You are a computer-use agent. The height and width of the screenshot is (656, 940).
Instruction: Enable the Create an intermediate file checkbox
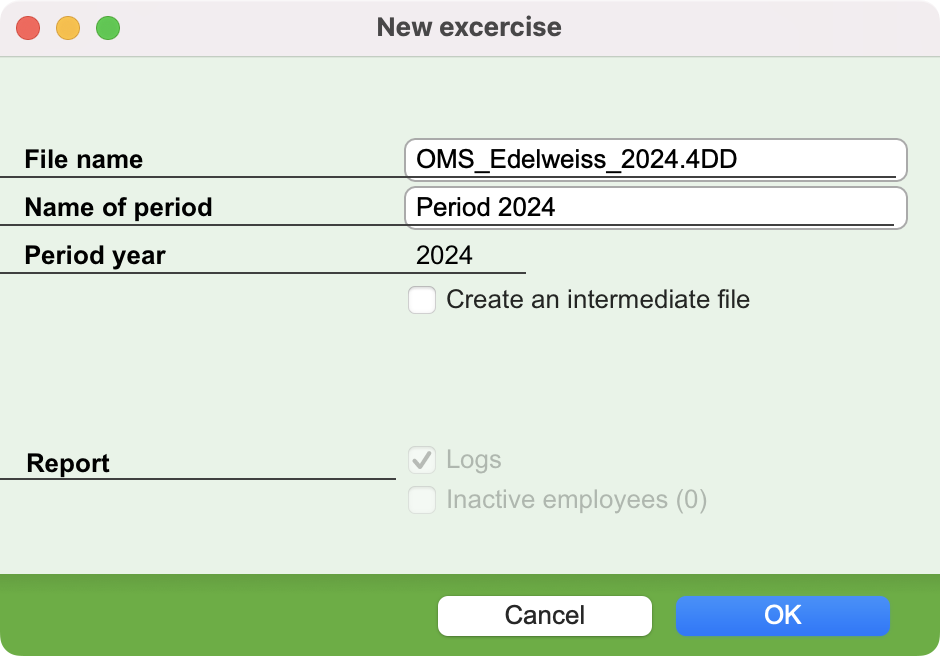422,300
